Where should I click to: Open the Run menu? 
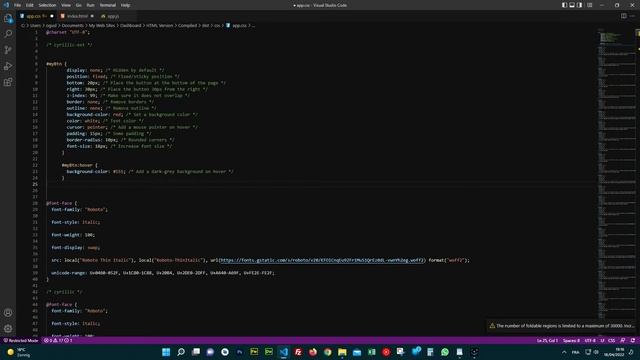[91, 5]
